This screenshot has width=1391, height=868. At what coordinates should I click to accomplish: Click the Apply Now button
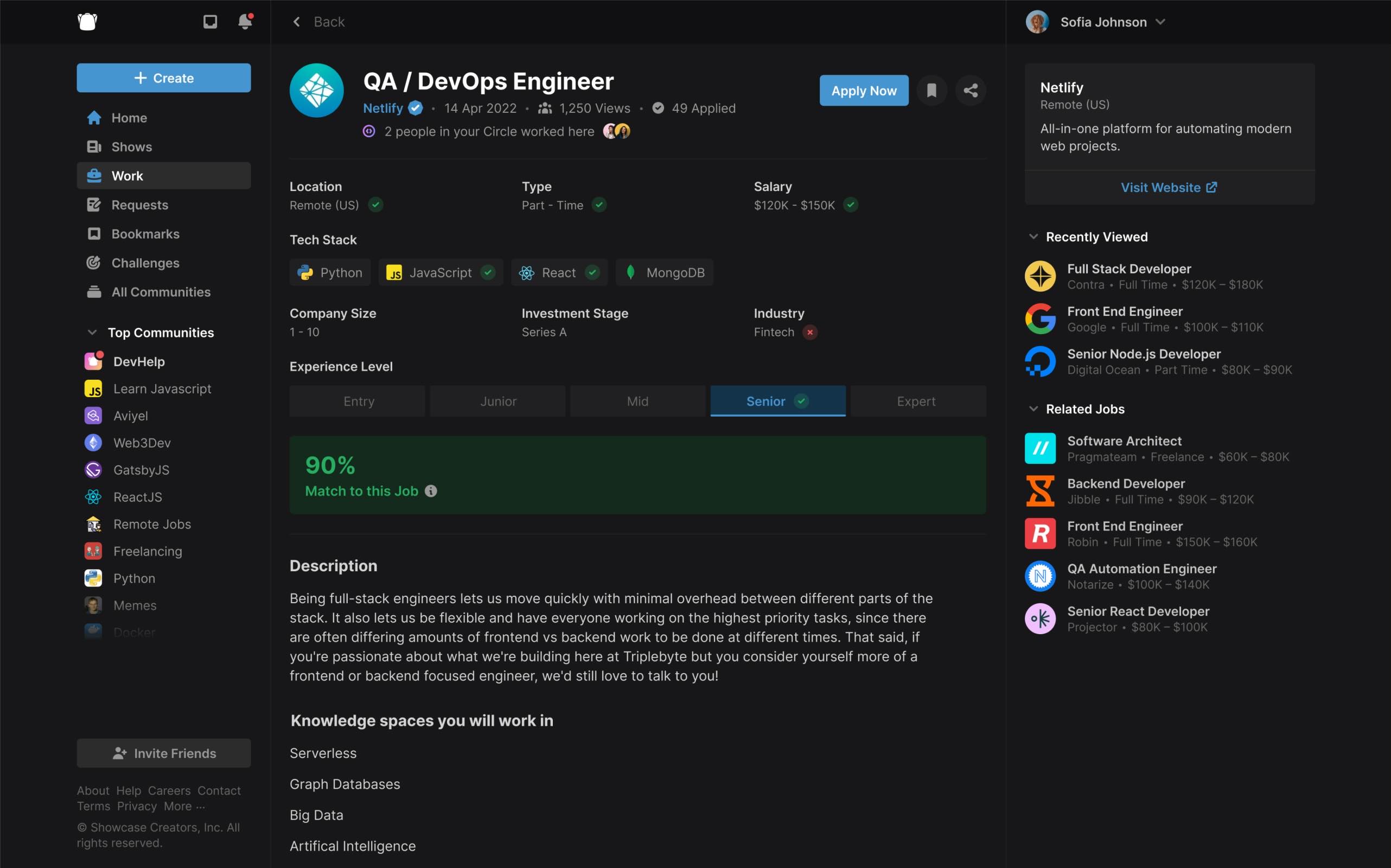[x=864, y=90]
